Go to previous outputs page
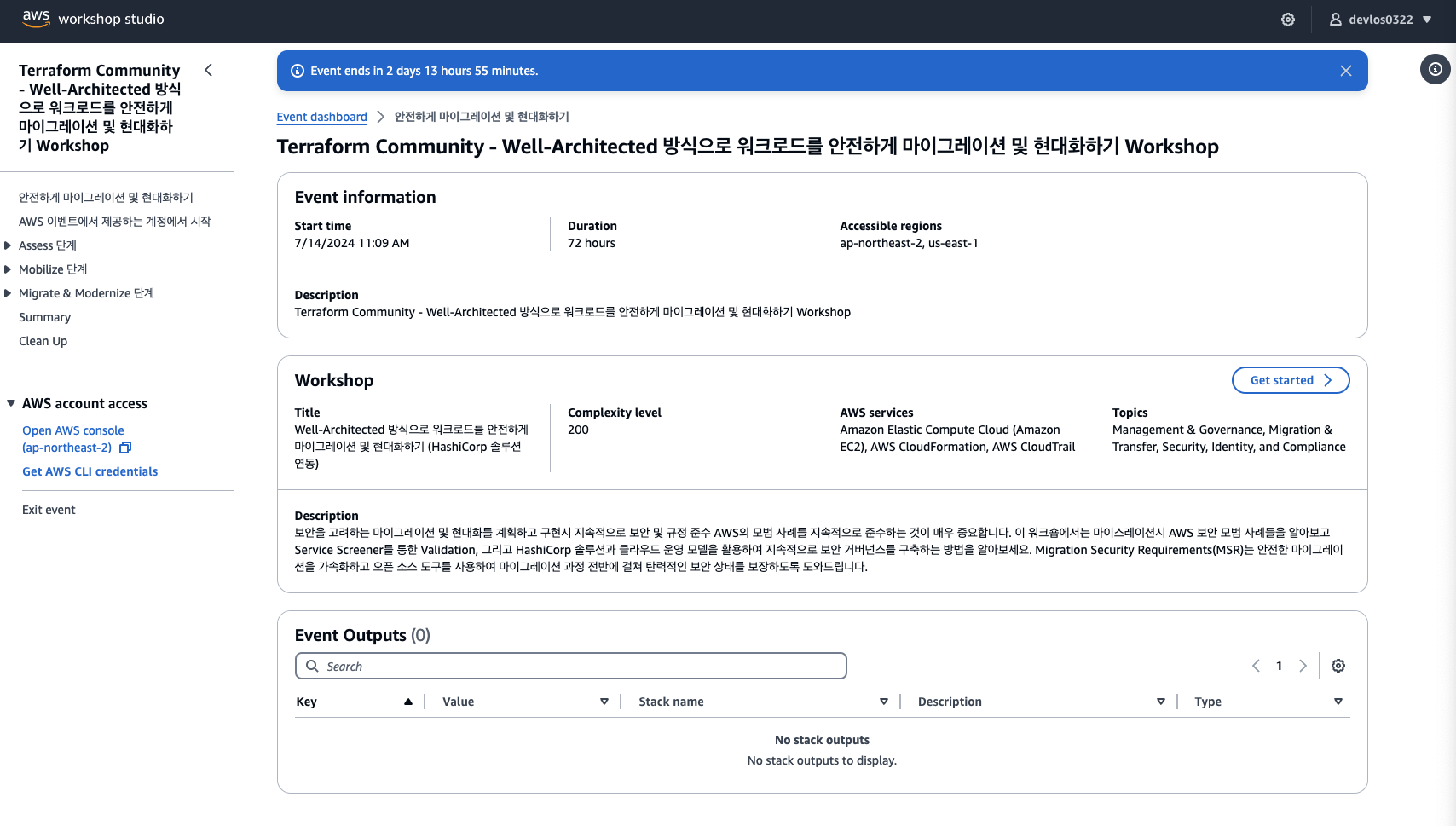Viewport: 1456px width, 826px height. point(1256,666)
